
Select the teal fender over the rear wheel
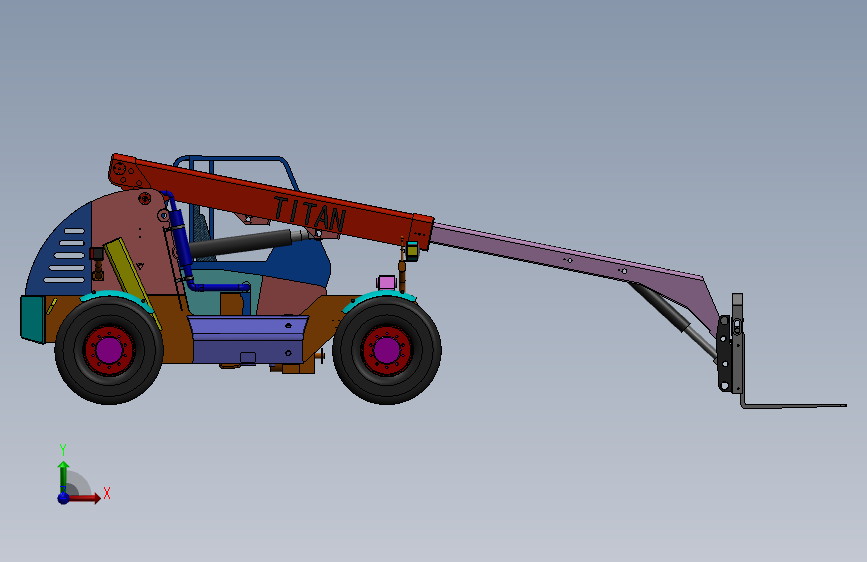click(116, 299)
